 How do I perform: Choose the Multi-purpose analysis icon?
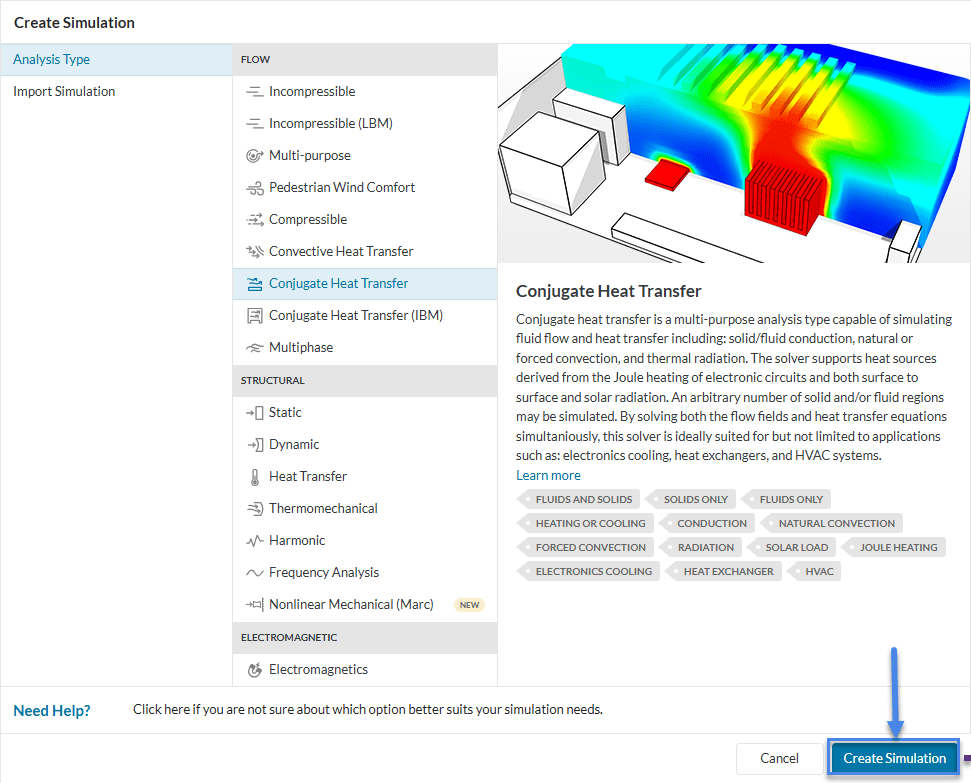pos(254,156)
